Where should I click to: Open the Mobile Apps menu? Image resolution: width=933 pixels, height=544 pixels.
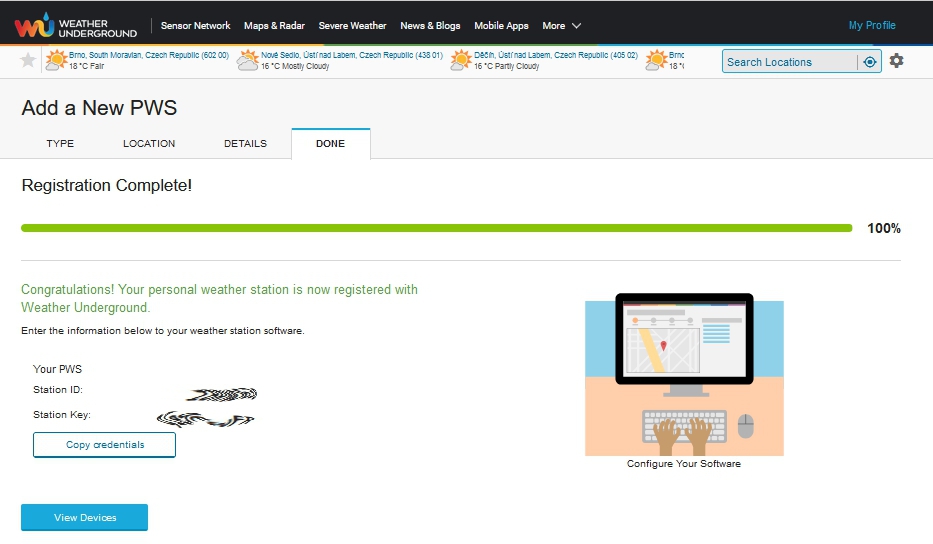(x=501, y=26)
